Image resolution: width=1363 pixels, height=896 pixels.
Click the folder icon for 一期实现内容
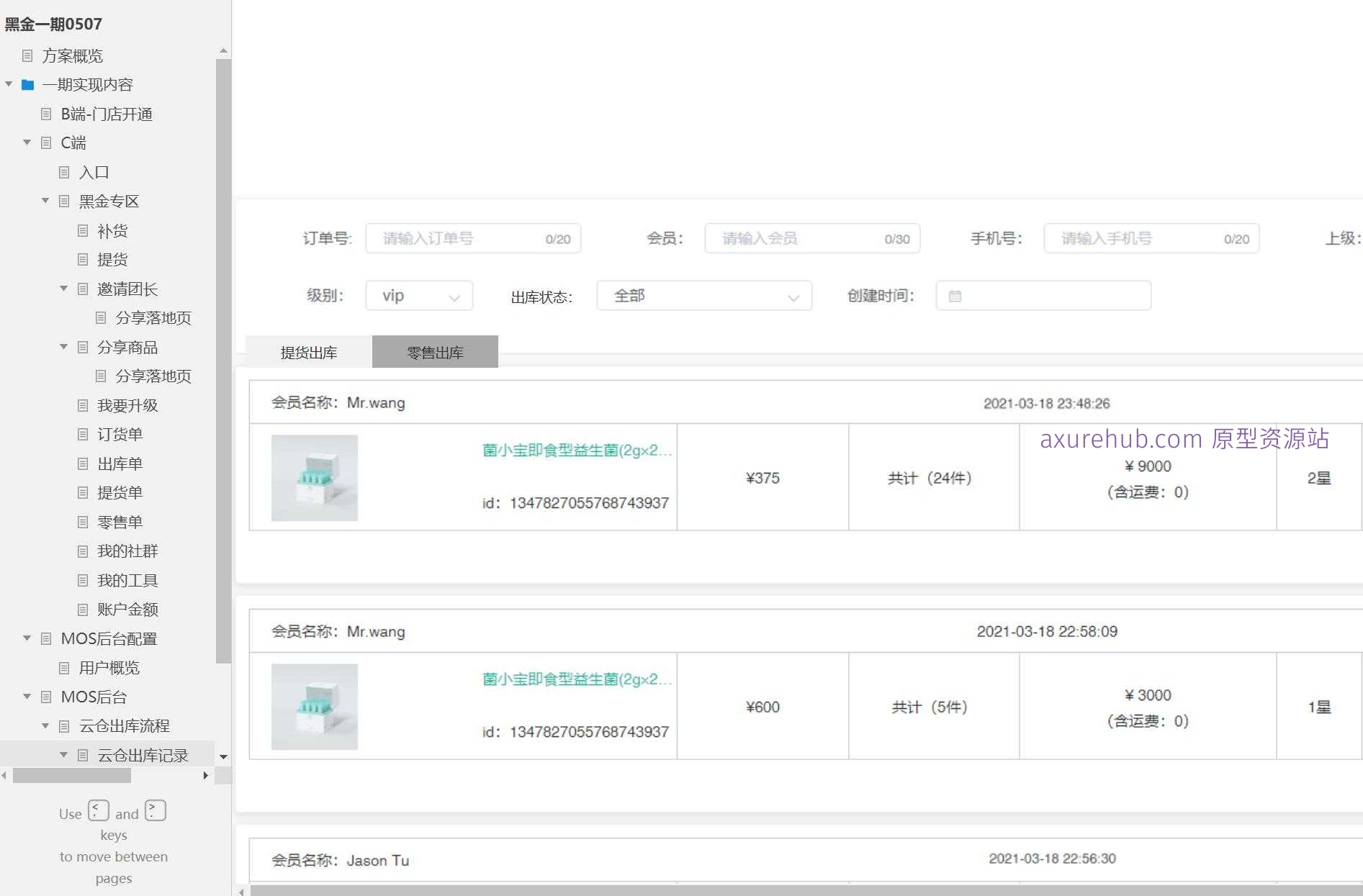27,84
